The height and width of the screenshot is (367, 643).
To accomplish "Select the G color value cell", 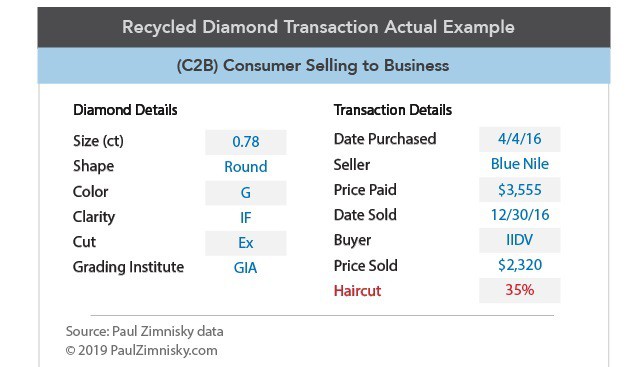I will (246, 192).
